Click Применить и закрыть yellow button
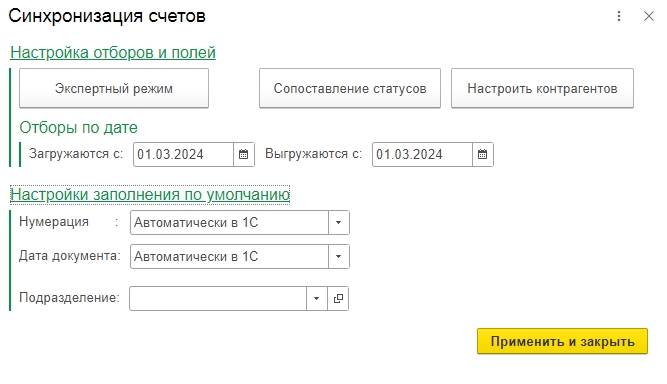 click(562, 341)
